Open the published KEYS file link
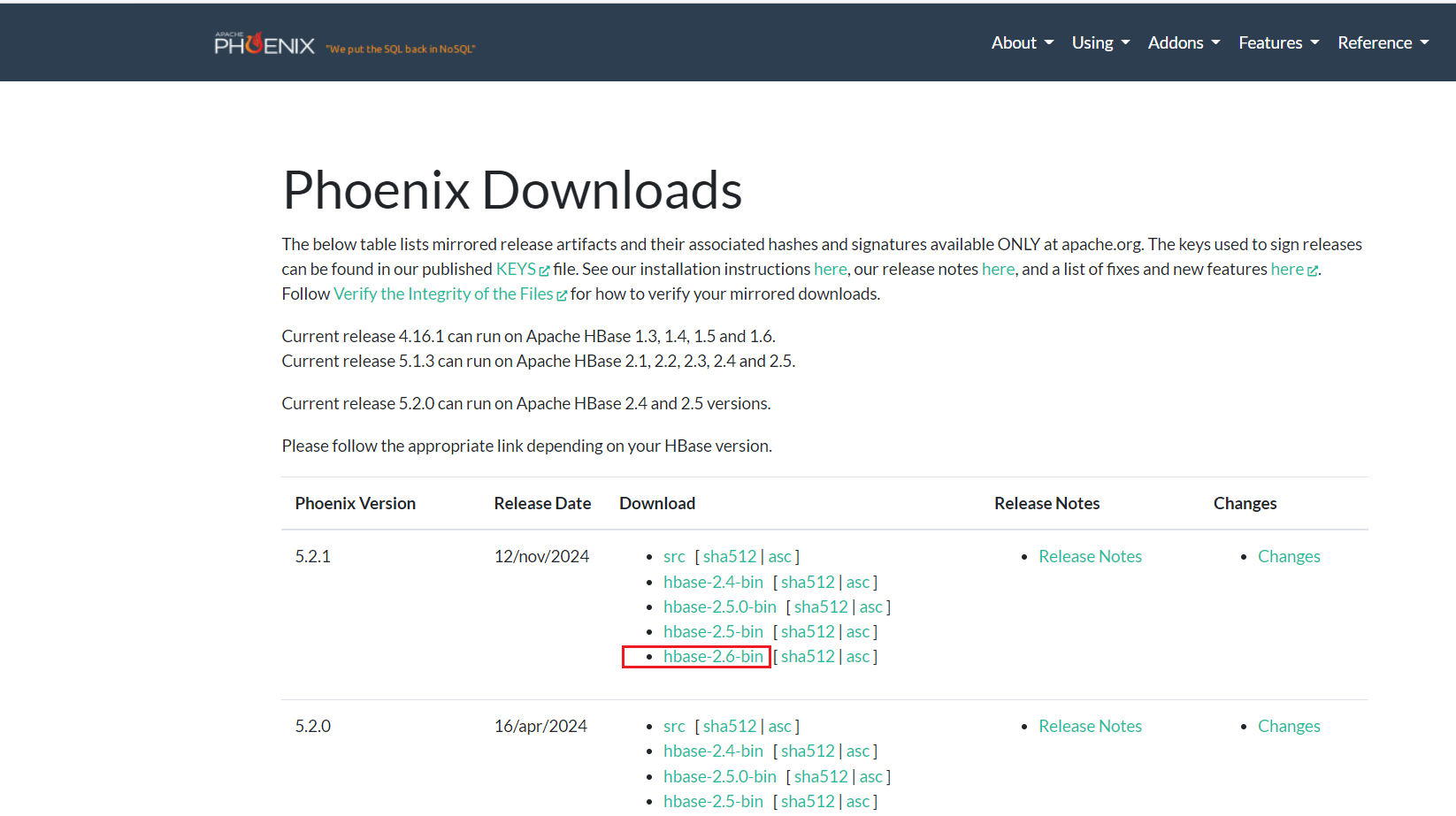This screenshot has height=816, width=1456. tap(523, 269)
